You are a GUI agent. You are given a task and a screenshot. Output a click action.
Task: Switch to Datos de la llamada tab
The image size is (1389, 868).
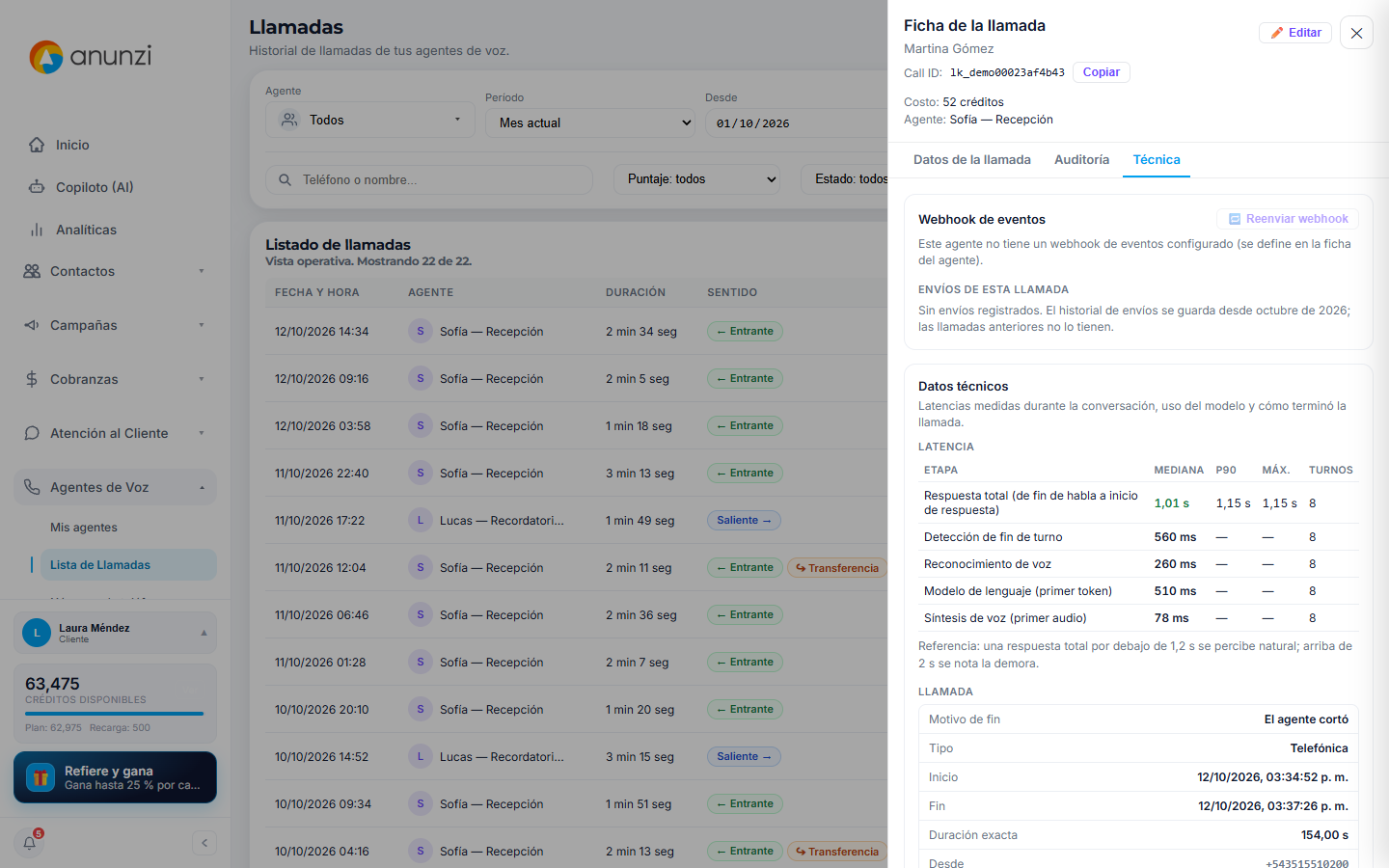[972, 160]
